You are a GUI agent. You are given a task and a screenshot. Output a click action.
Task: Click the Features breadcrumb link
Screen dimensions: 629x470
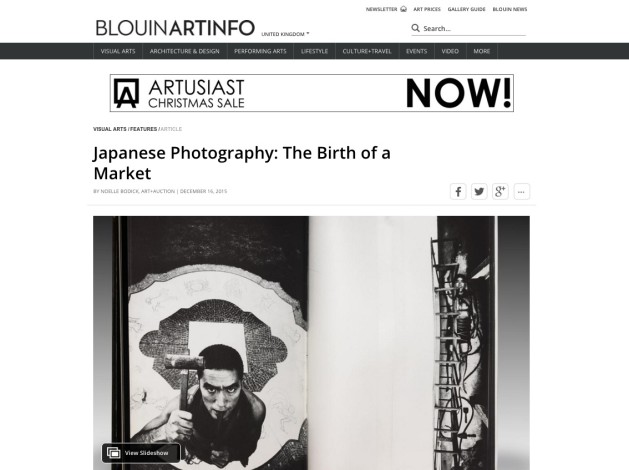point(143,129)
